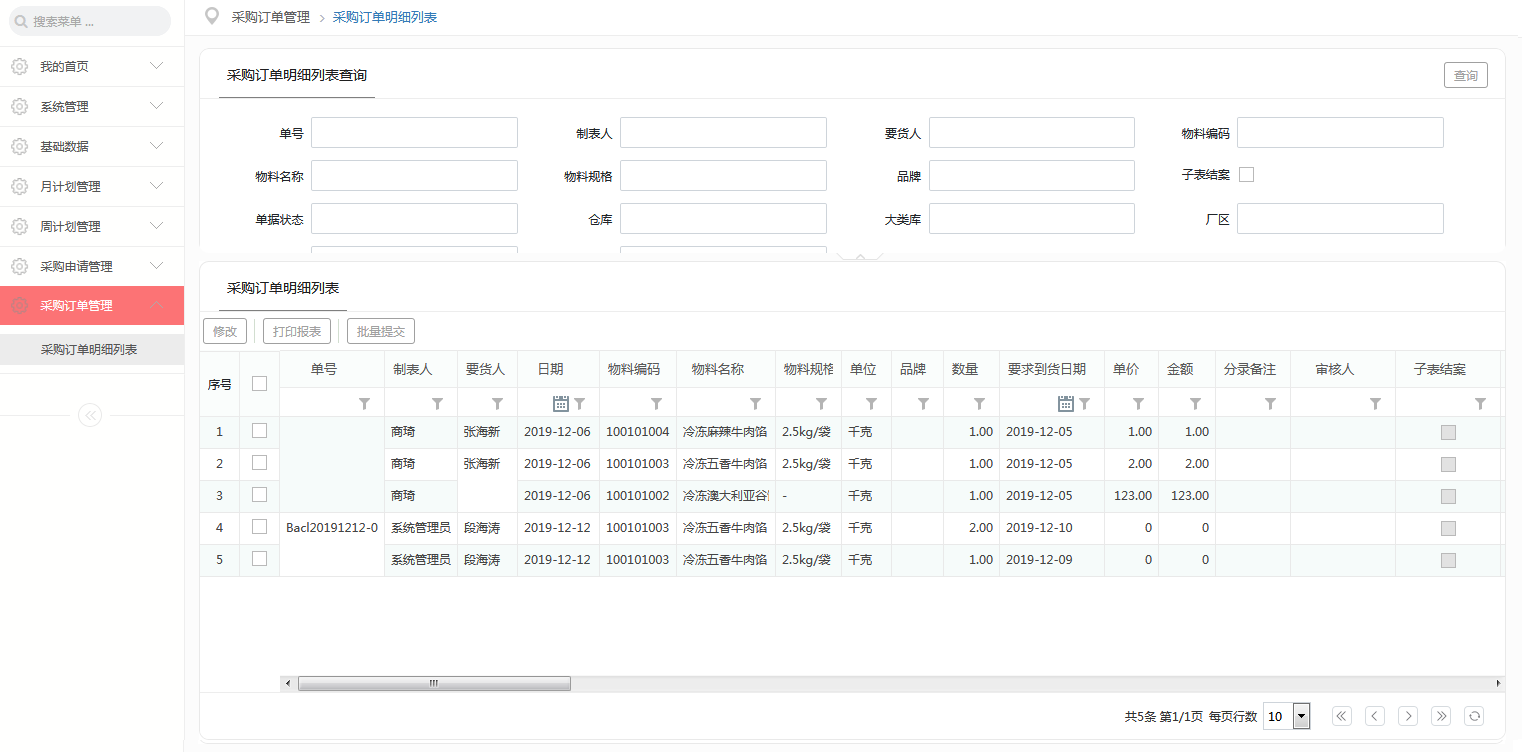Expand the 周计划管理 menu chevron
This screenshot has height=752, width=1522.
157,225
